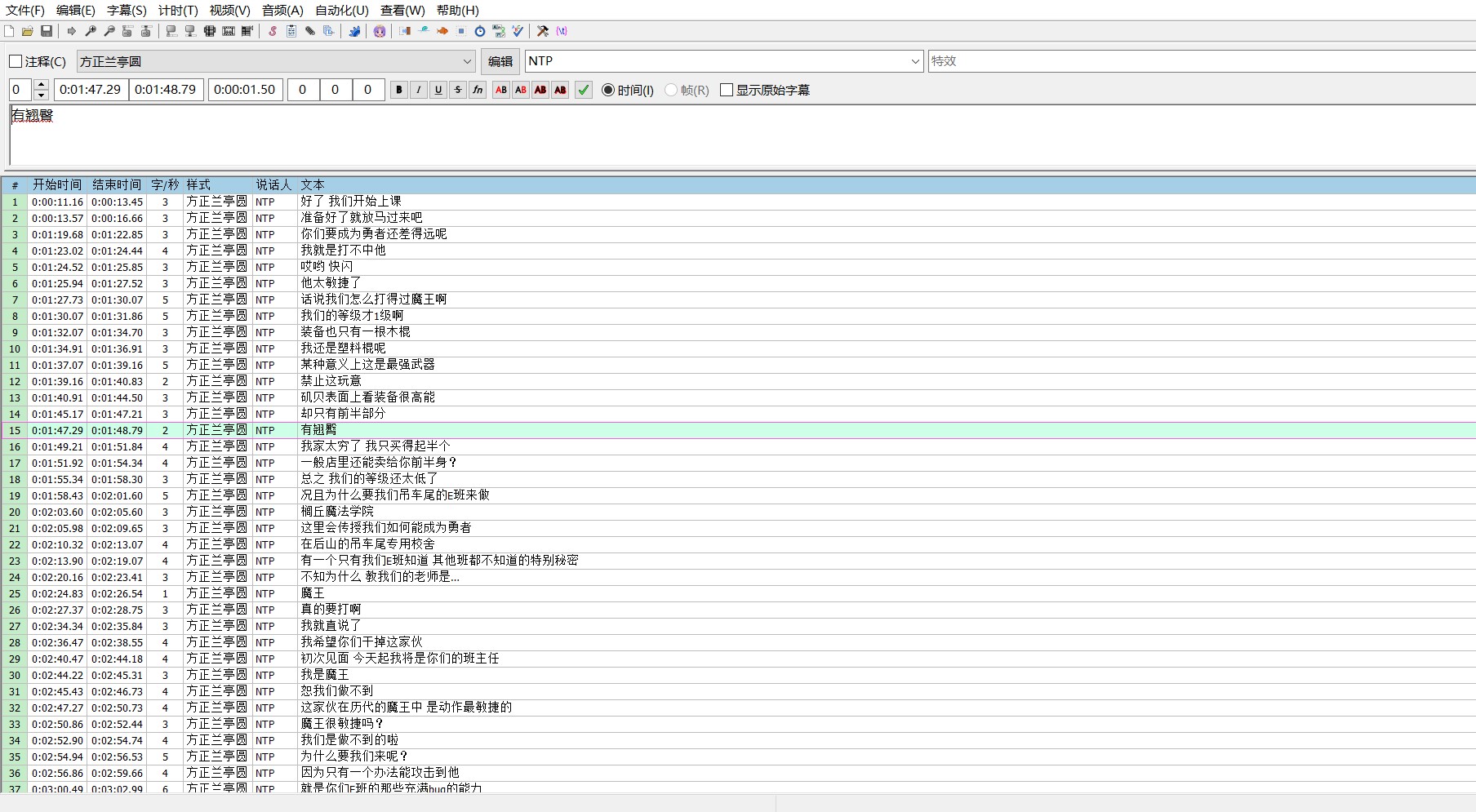Open the Properties clipboard icon

tap(291, 31)
